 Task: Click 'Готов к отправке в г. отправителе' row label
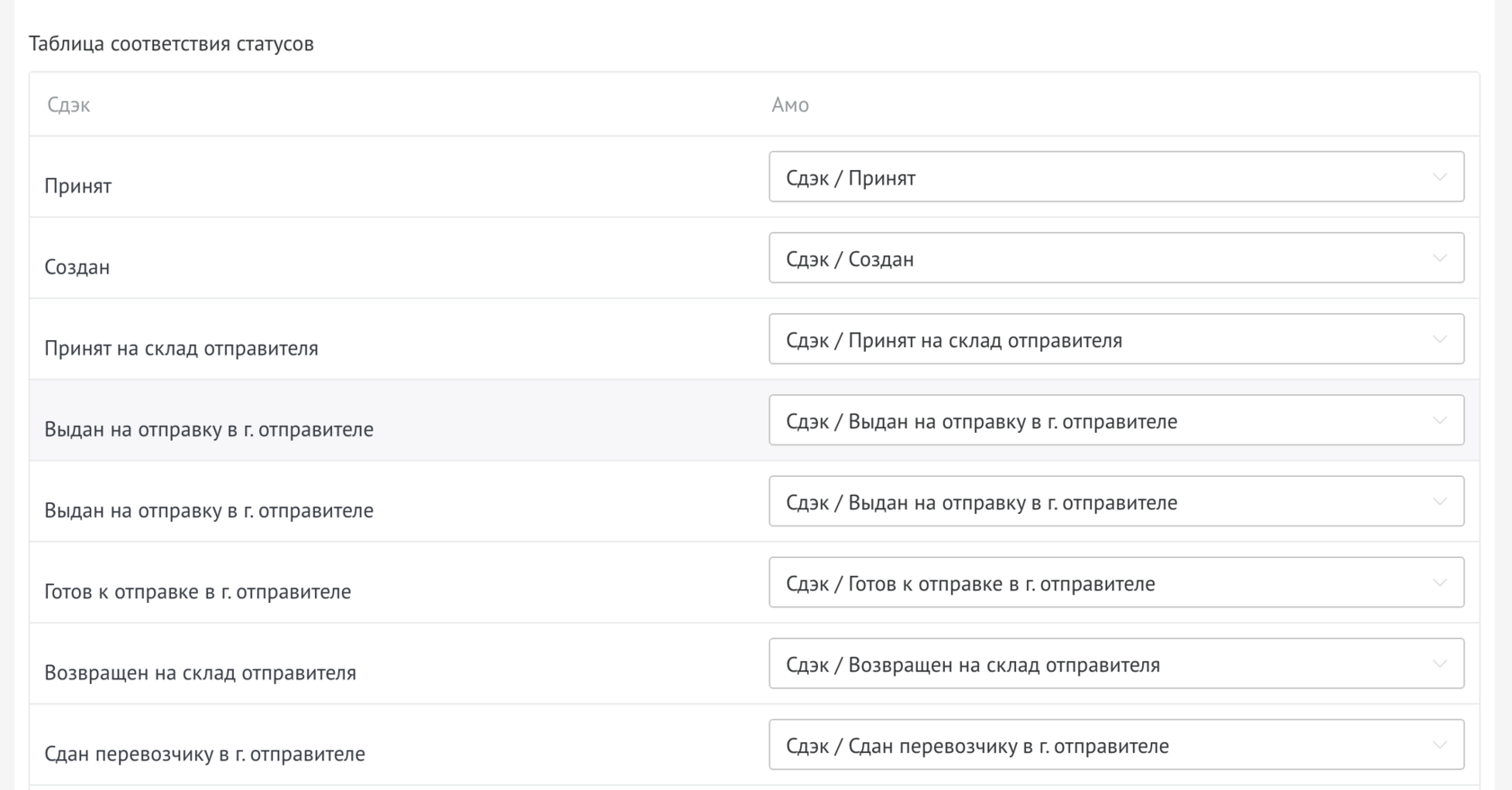click(x=197, y=592)
